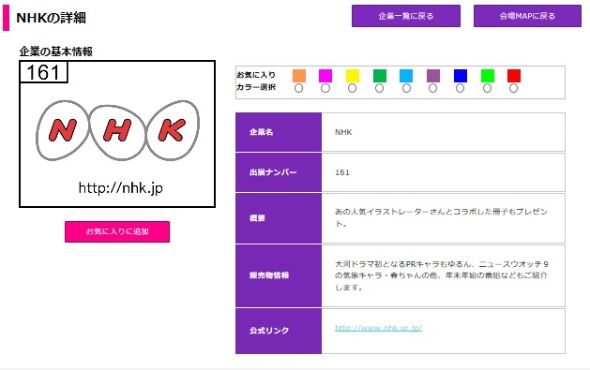Image resolution: width=590 pixels, height=370 pixels.
Task: Click the red favorite color swatch
Action: (x=514, y=76)
